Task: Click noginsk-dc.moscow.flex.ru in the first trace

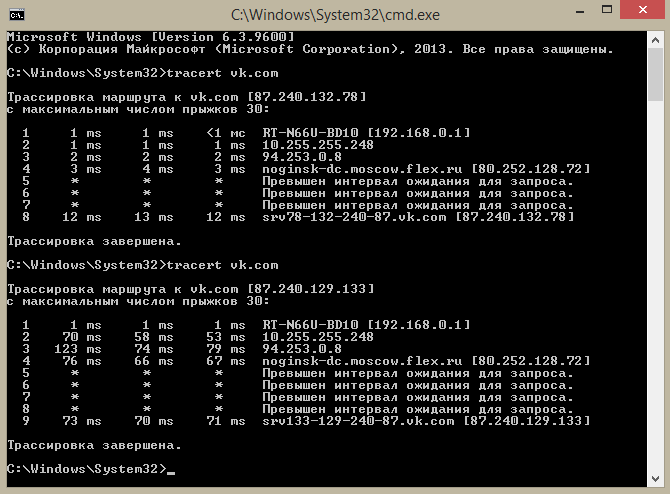Action: coord(362,169)
